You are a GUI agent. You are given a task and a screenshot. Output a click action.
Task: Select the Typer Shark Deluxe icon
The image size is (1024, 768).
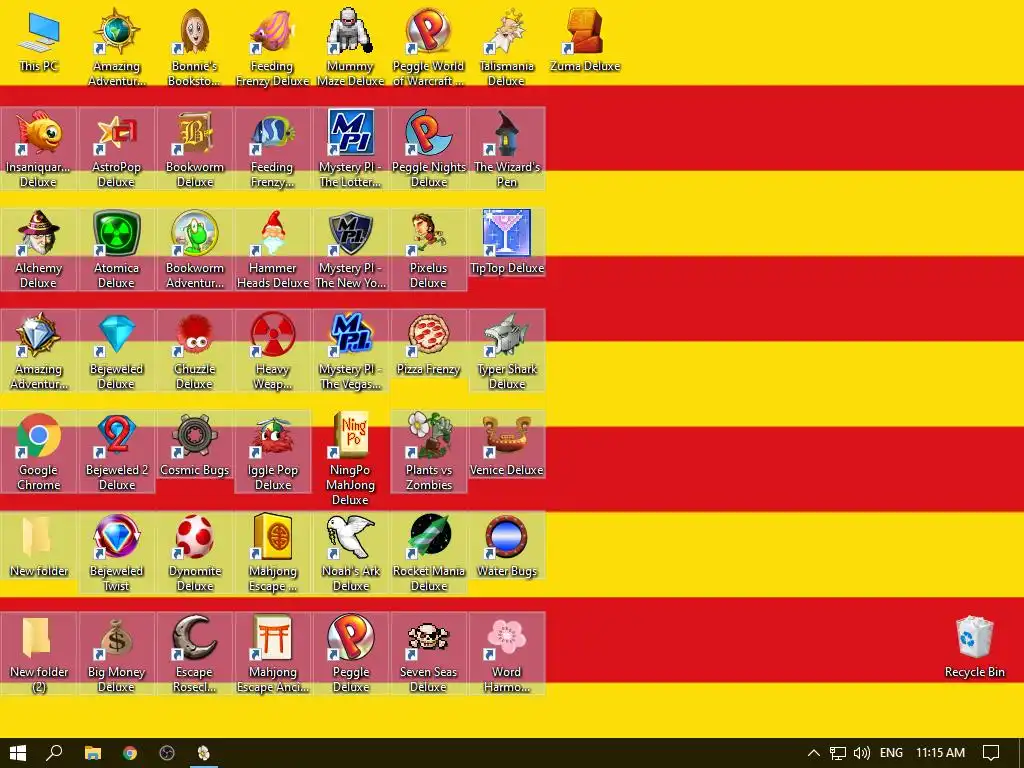507,351
